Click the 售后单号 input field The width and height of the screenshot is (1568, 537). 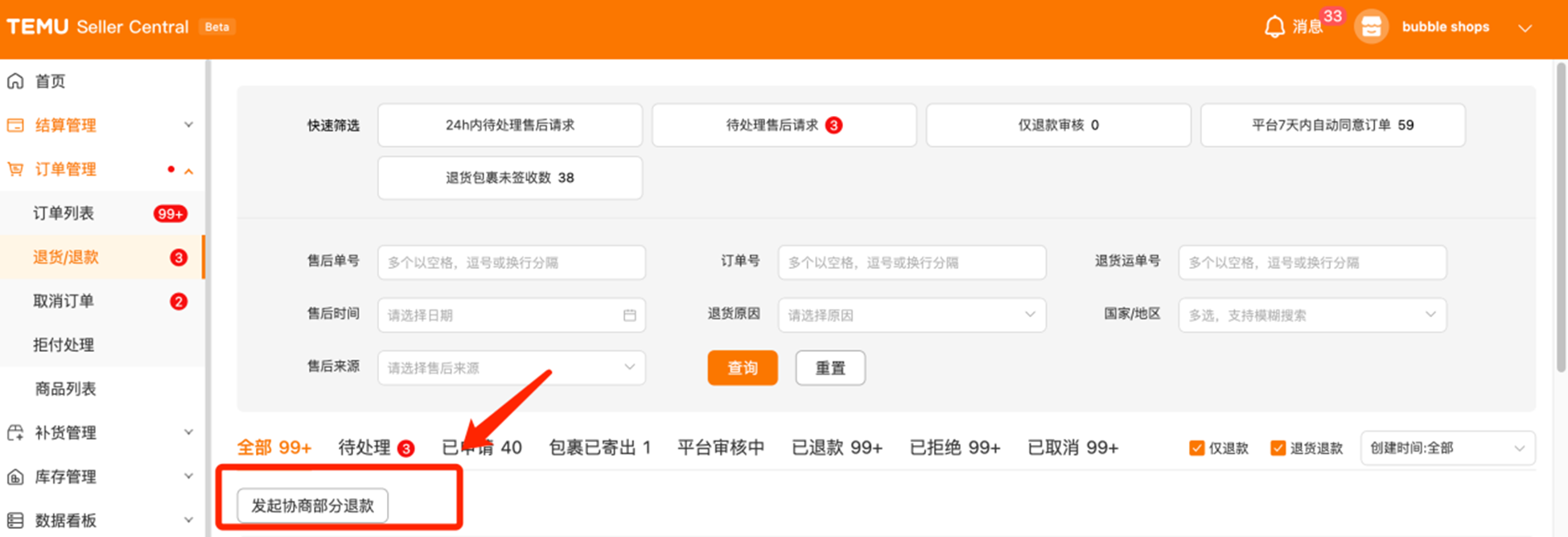[511, 262]
